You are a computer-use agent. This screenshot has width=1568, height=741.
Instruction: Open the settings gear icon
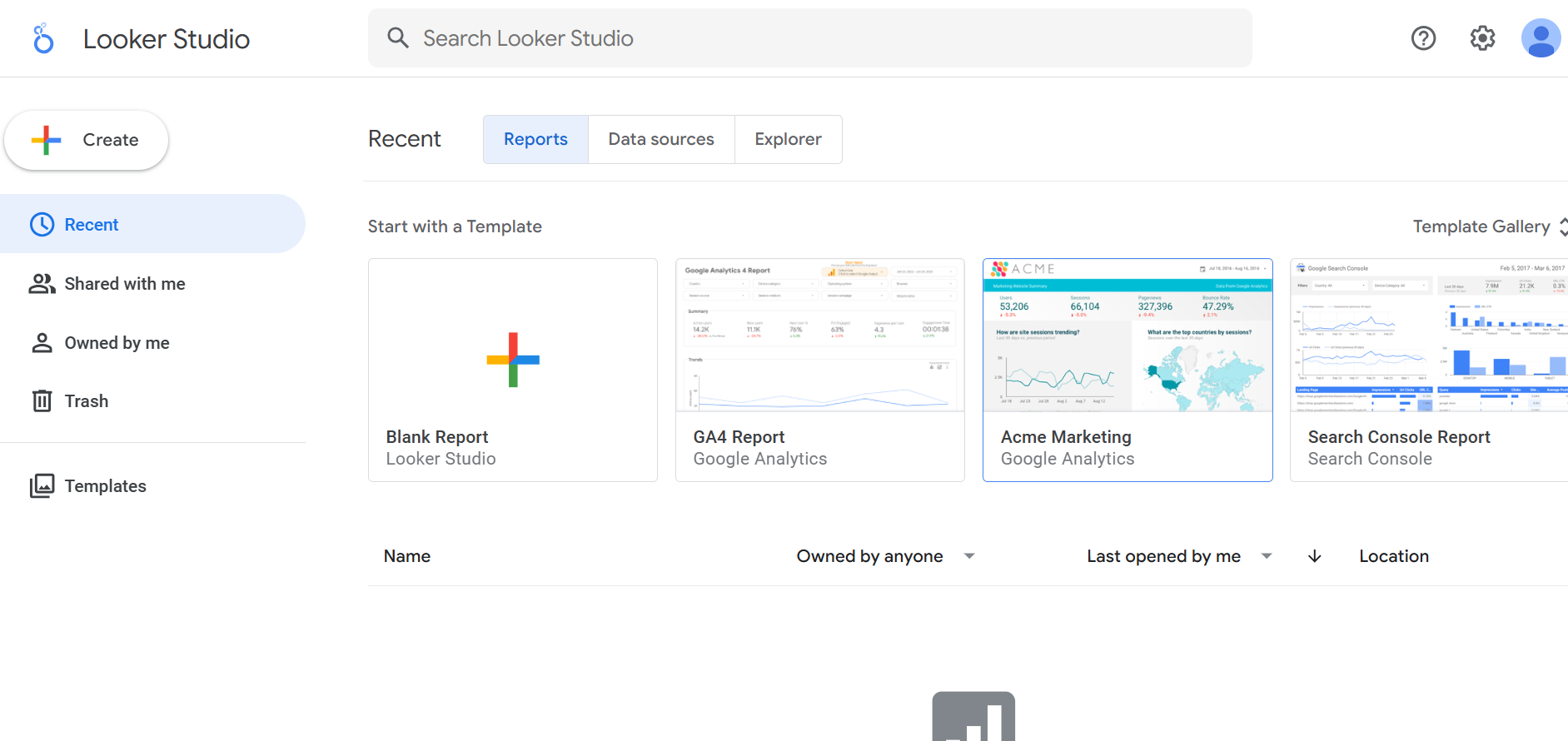coord(1482,38)
